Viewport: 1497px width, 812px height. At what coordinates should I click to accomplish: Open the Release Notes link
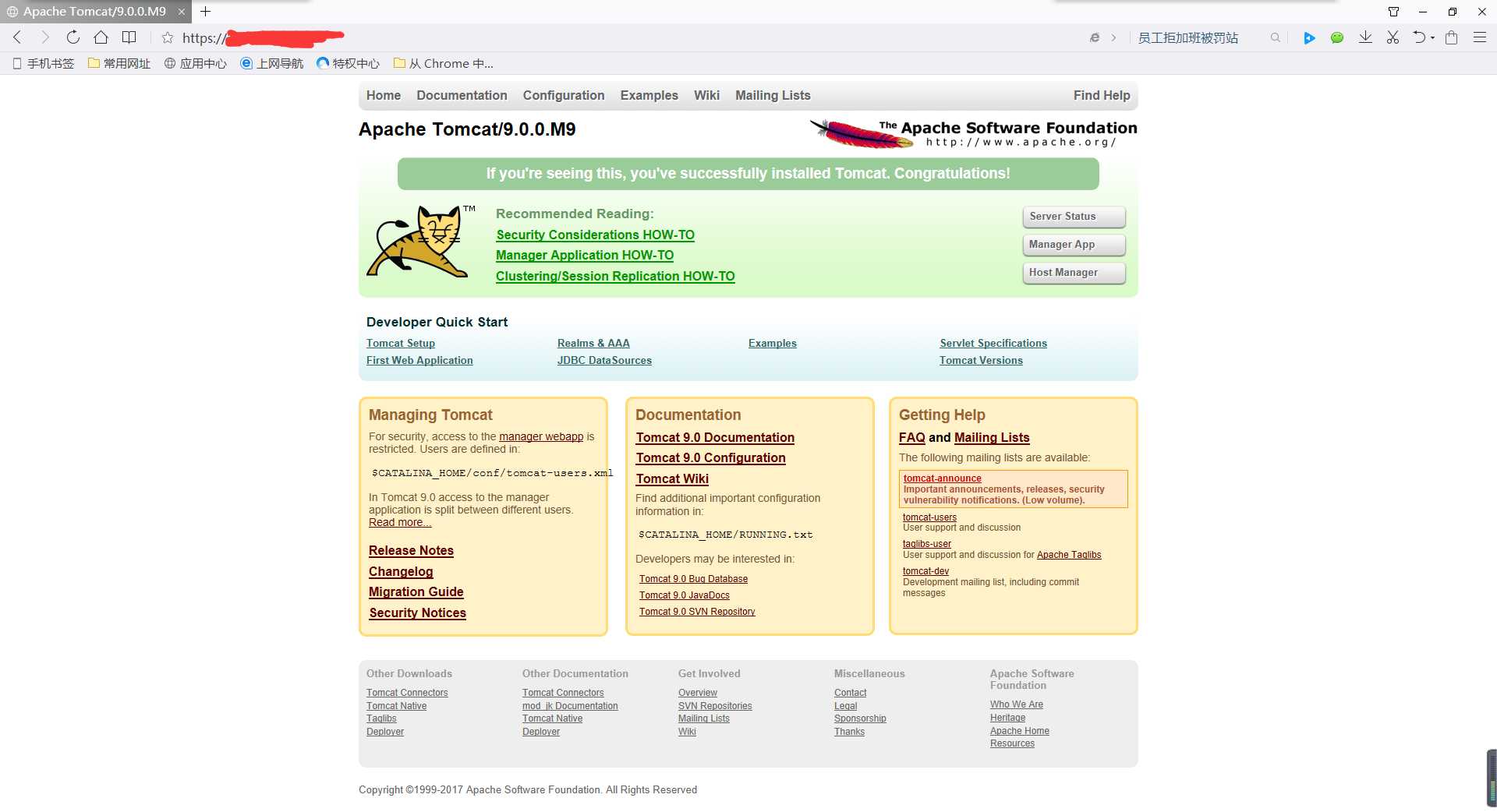[x=411, y=550]
